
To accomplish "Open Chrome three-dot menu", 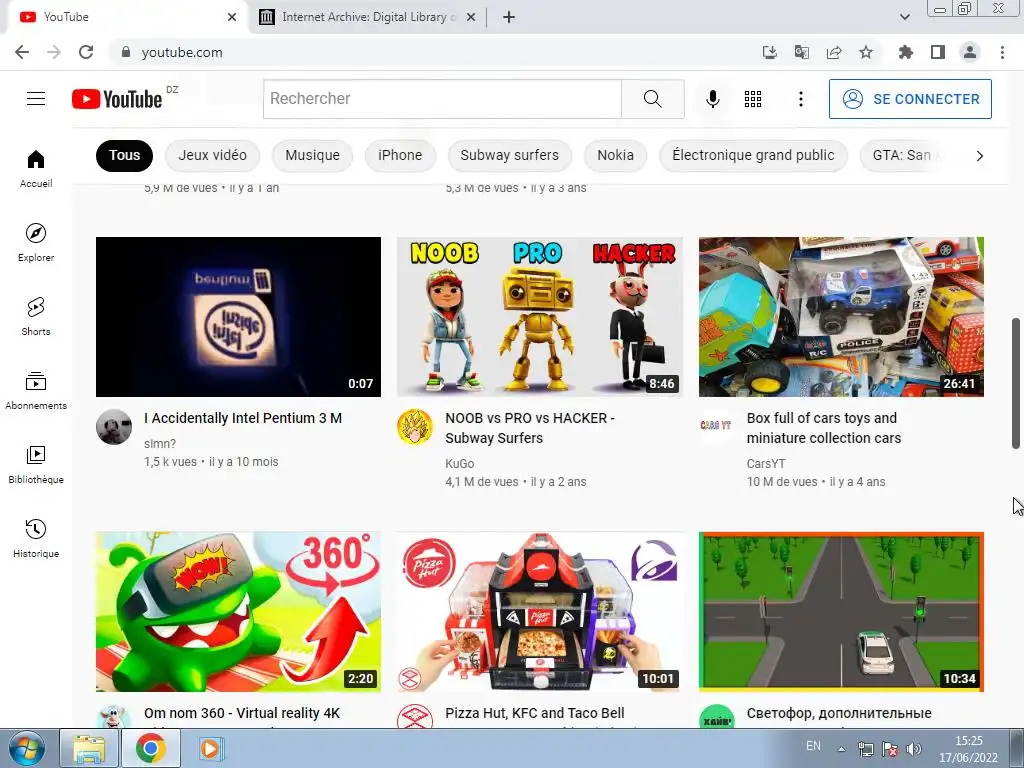I will tap(1002, 52).
